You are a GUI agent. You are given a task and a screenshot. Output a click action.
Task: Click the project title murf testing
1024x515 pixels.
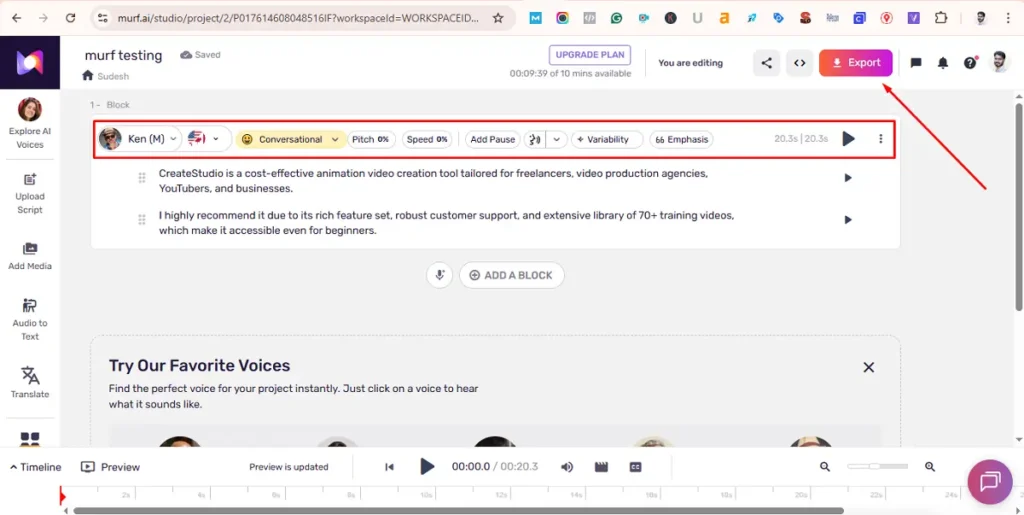click(123, 55)
